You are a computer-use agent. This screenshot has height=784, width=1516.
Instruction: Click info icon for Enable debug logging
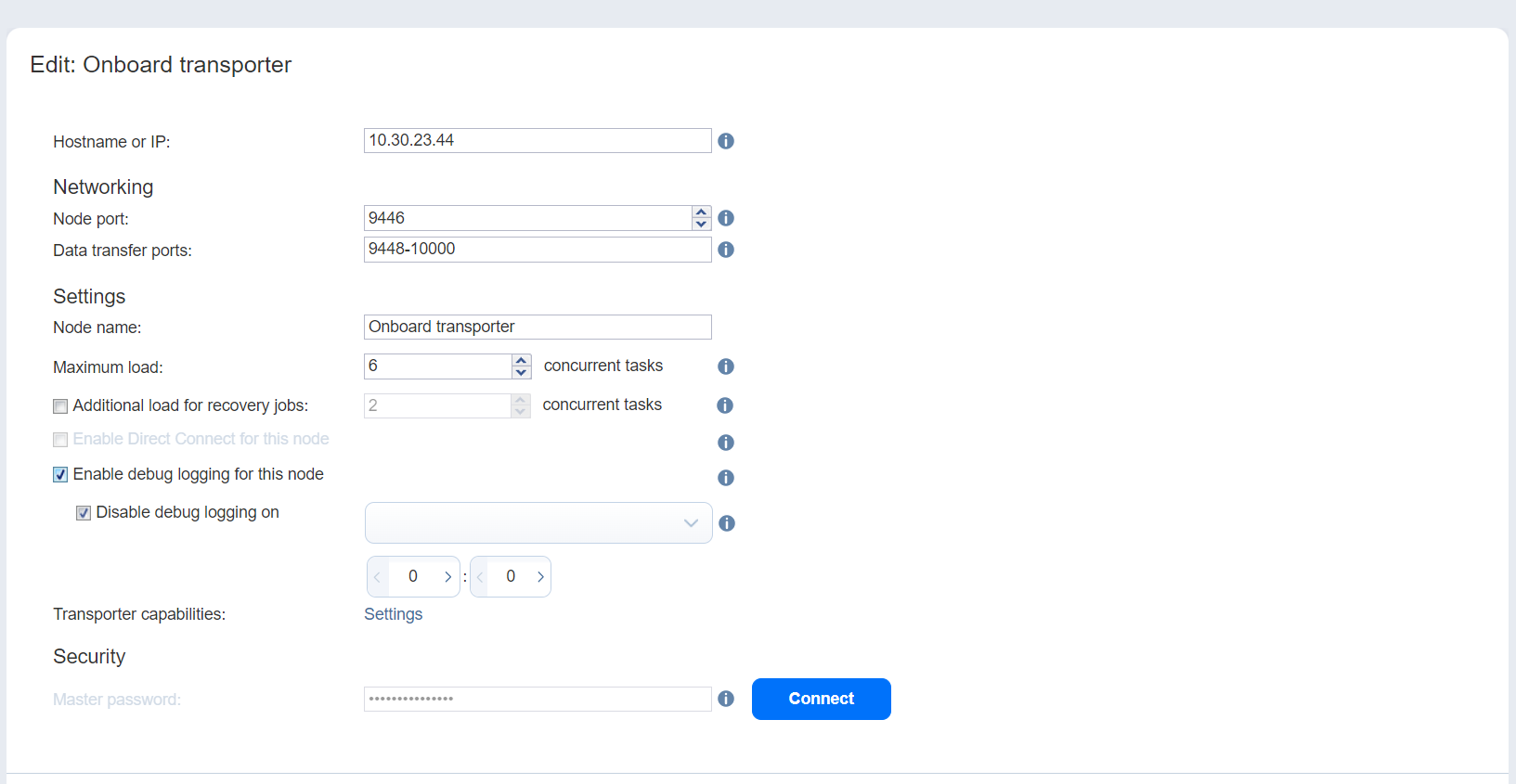click(x=726, y=478)
